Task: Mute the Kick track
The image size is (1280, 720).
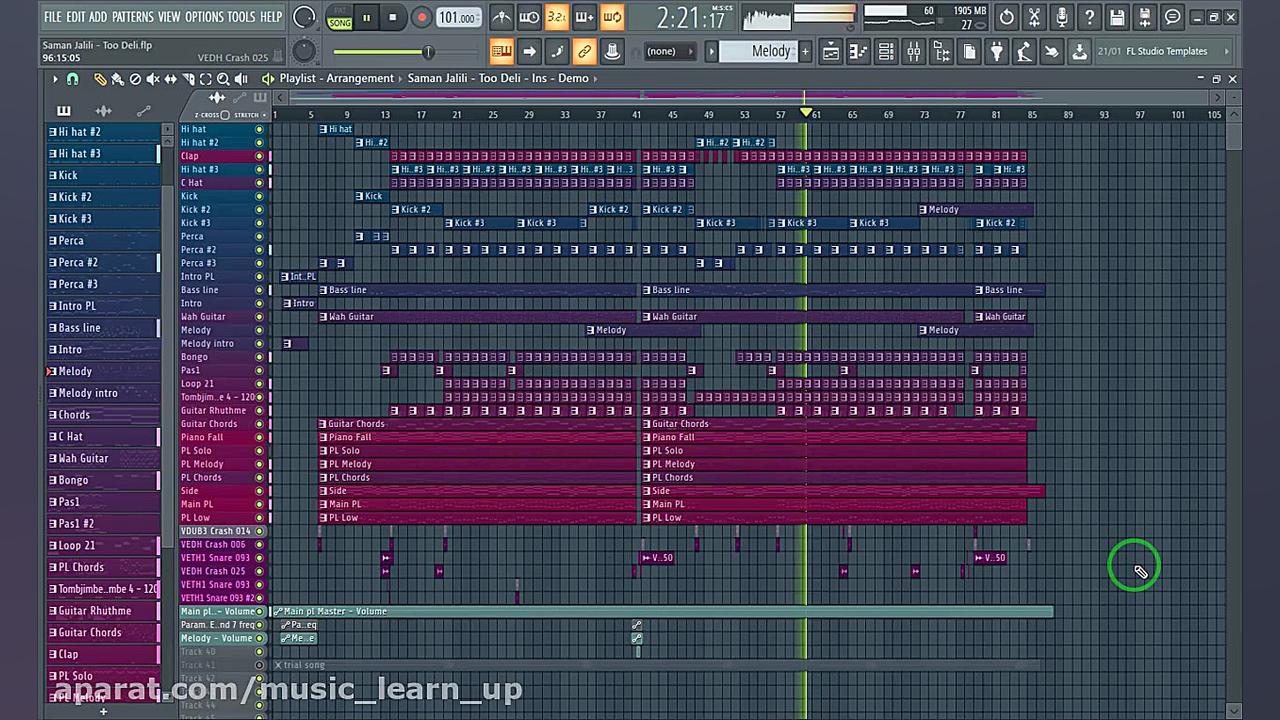Action: click(259, 196)
